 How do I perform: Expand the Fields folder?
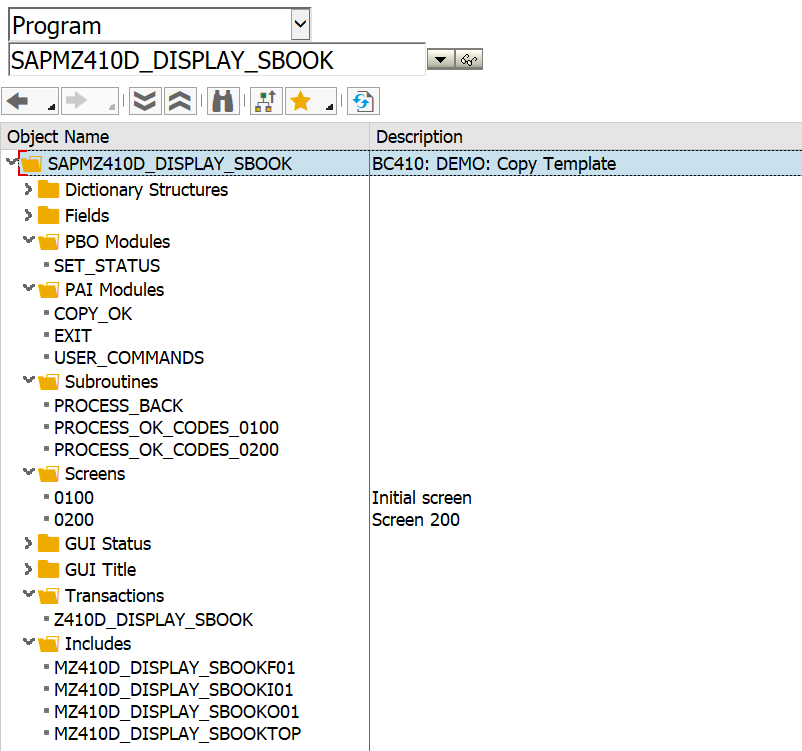pyautogui.click(x=28, y=215)
